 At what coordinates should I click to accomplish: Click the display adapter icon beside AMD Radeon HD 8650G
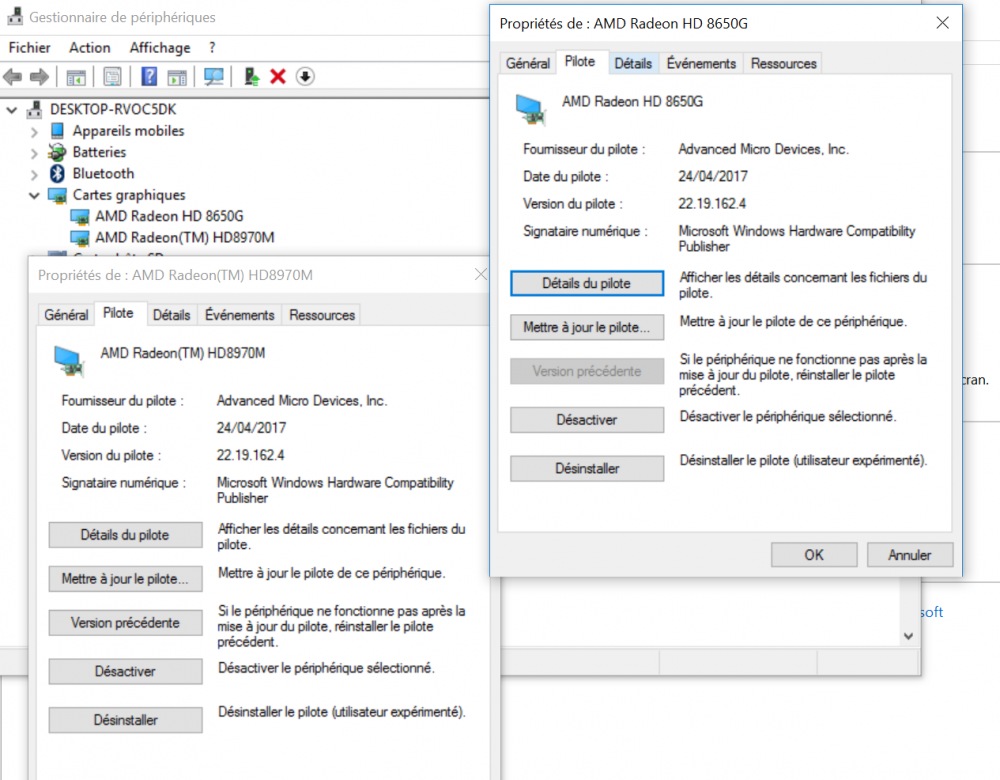point(80,217)
